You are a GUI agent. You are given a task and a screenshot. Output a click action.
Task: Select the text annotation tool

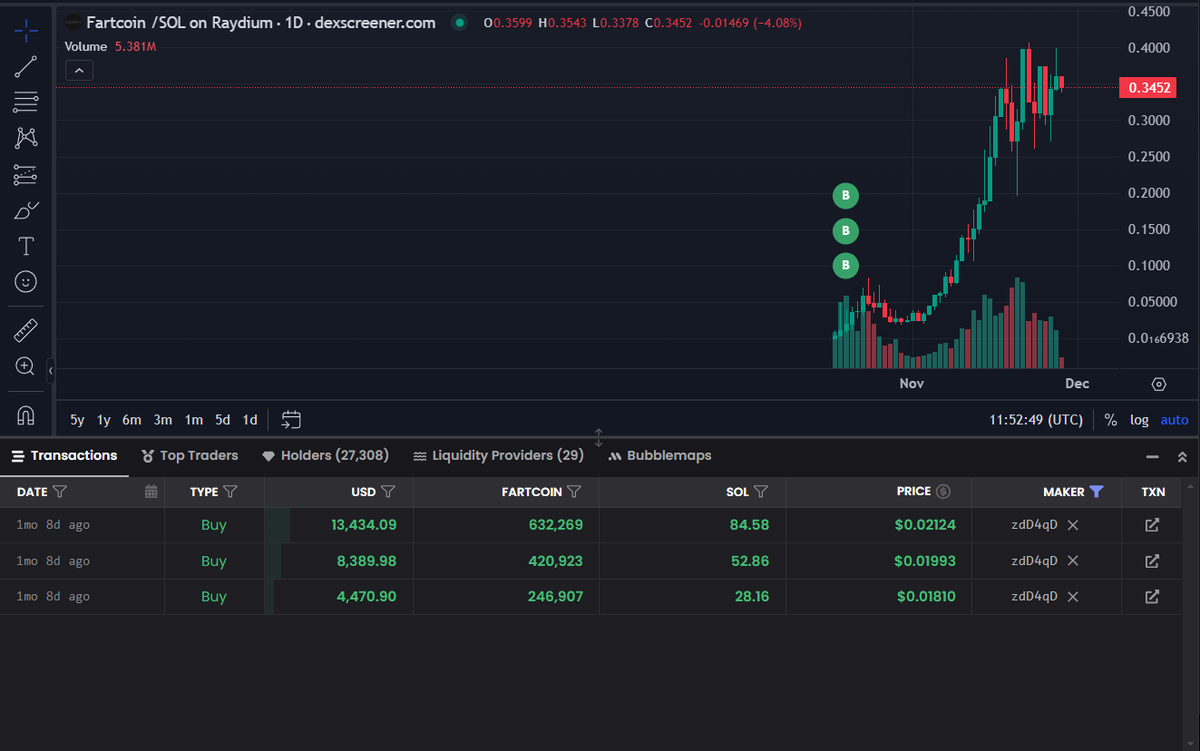(x=26, y=246)
